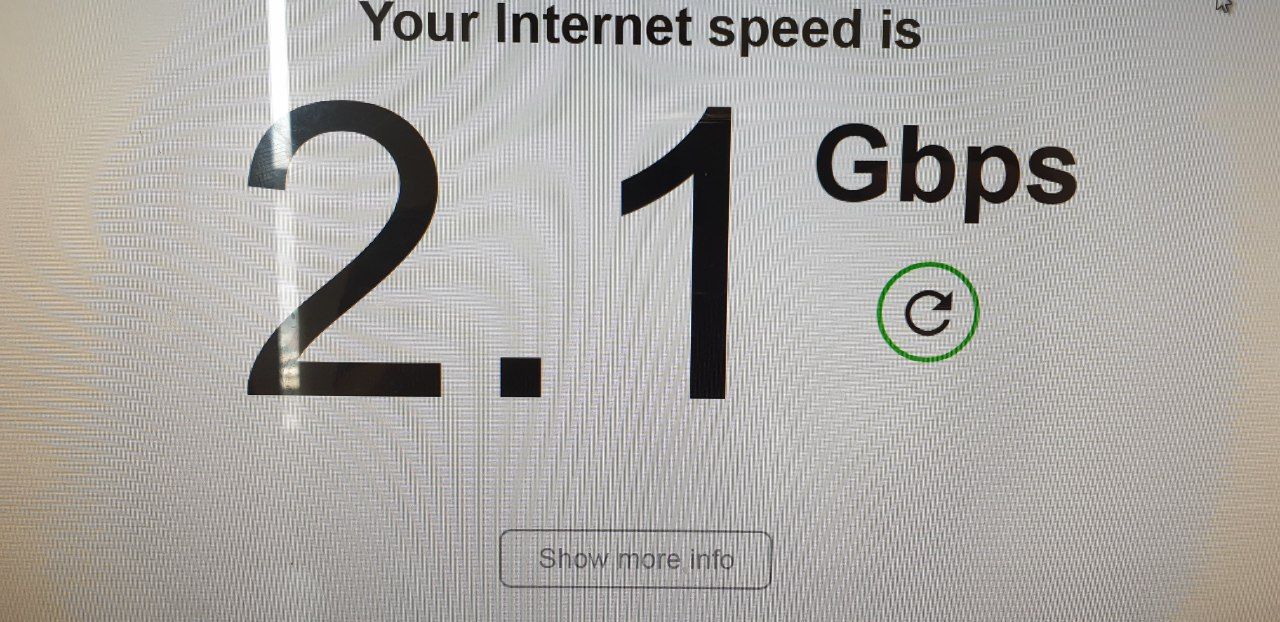This screenshot has height=622, width=1280.
Task: Click the word "Your" in the heading
Action: tap(420, 22)
